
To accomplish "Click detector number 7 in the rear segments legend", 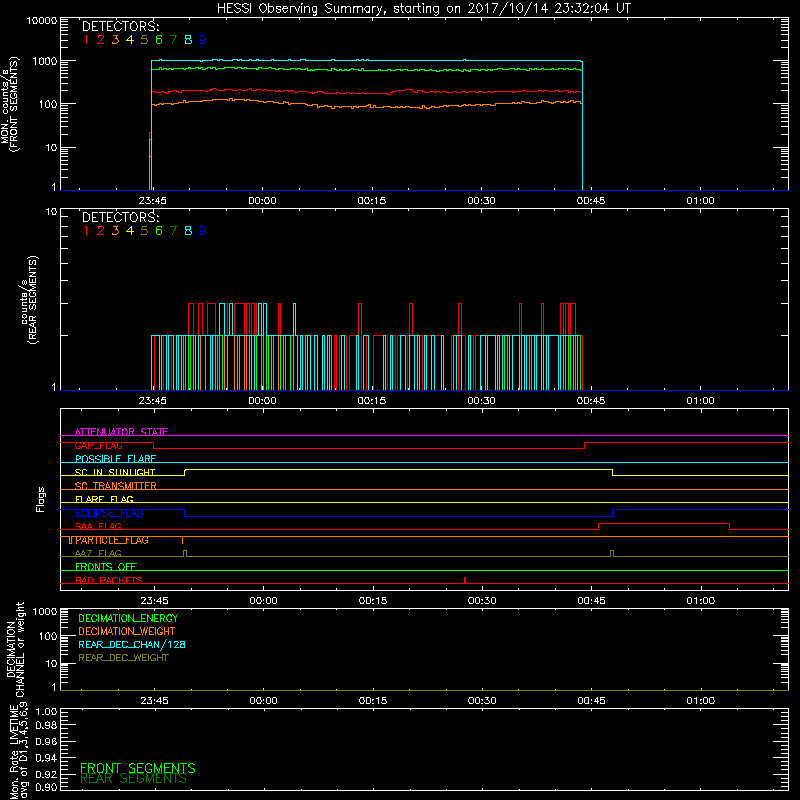I will pos(173,231).
